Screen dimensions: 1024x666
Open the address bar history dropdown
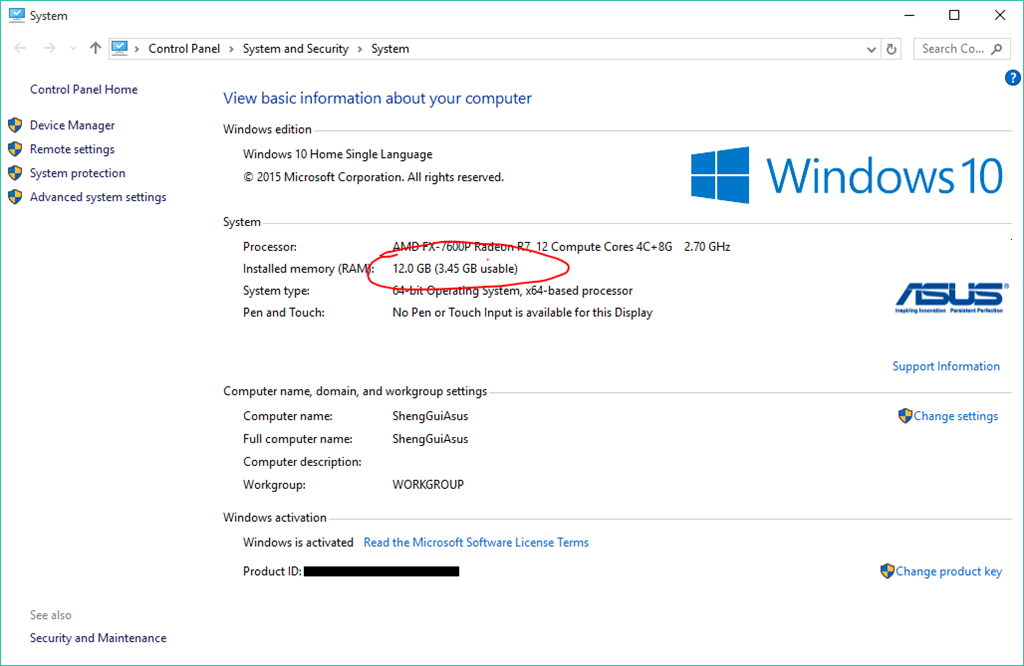(x=871, y=49)
